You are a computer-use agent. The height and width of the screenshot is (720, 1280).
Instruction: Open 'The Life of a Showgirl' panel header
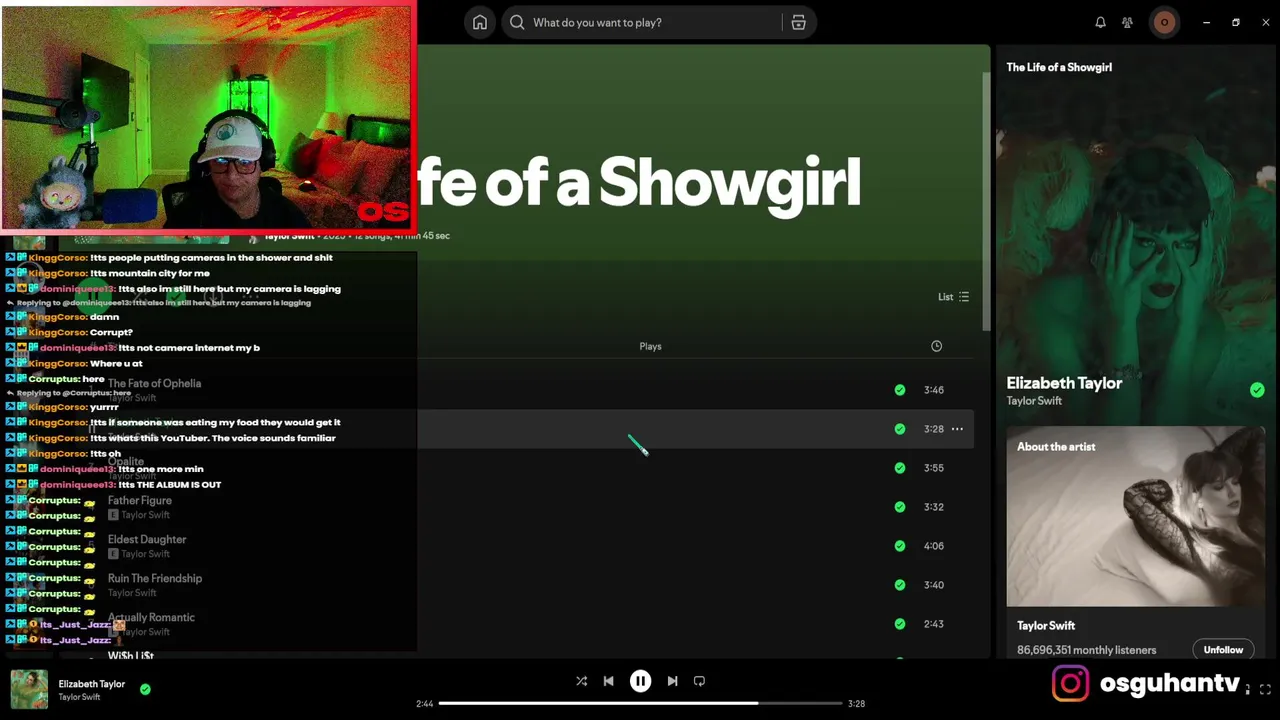1059,67
